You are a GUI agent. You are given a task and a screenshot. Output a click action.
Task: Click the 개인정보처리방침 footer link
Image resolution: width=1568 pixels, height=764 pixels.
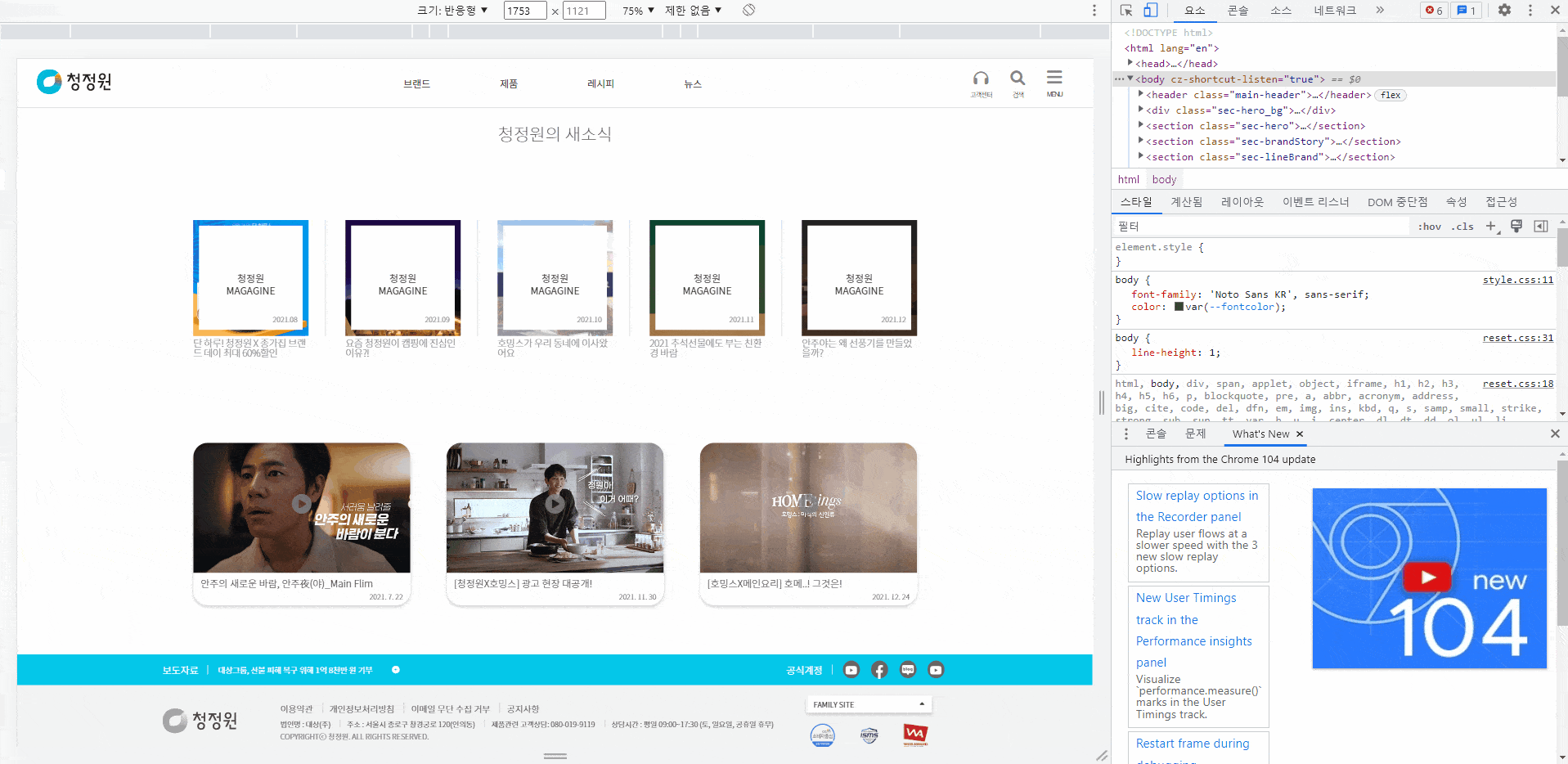click(x=362, y=709)
